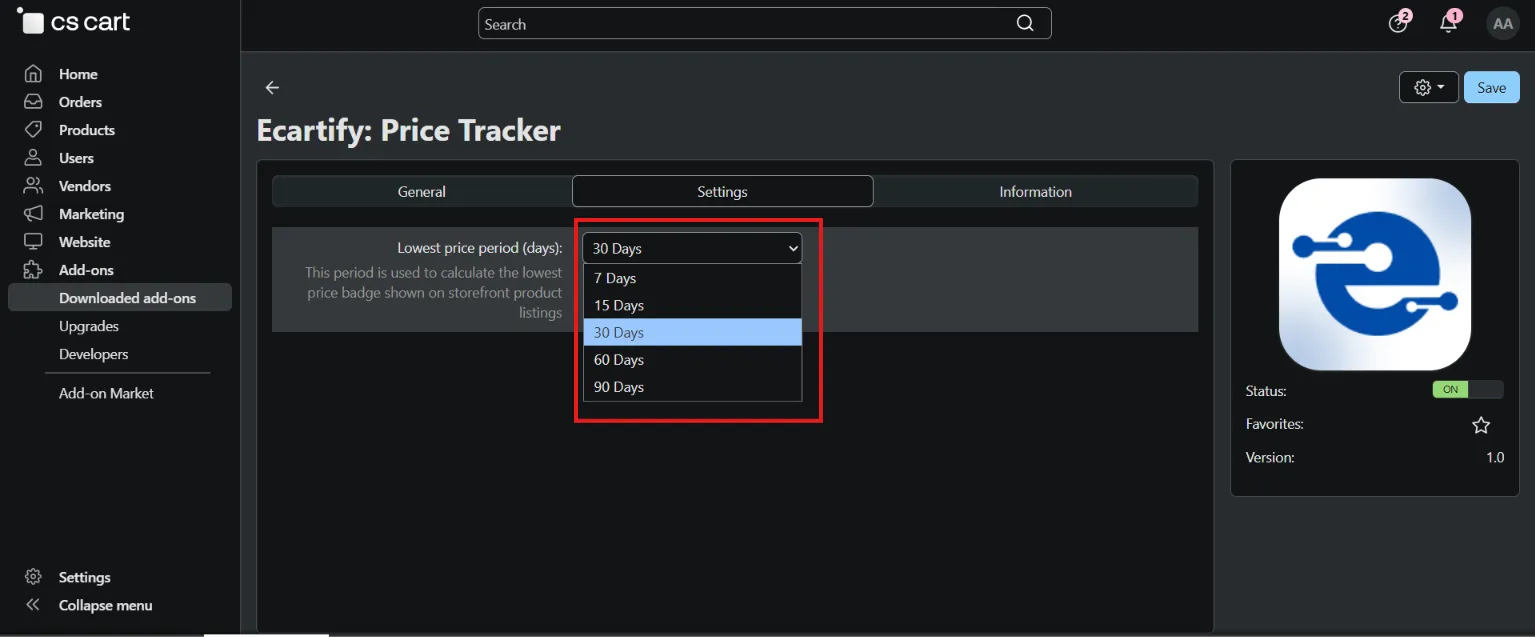
Task: Click the Orders inbox icon
Action: coord(33,102)
